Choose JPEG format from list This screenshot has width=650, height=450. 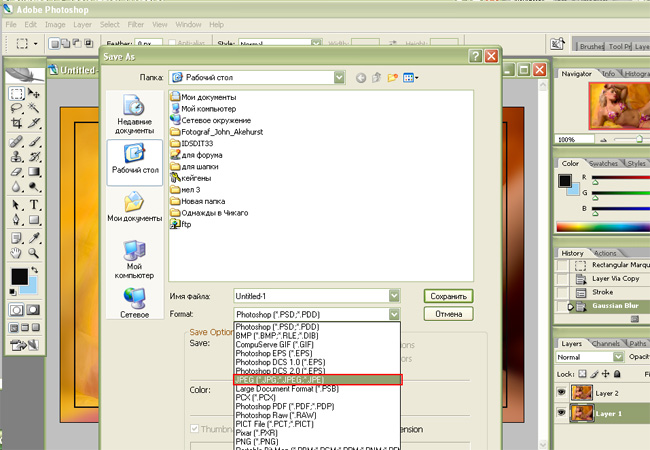(x=318, y=380)
